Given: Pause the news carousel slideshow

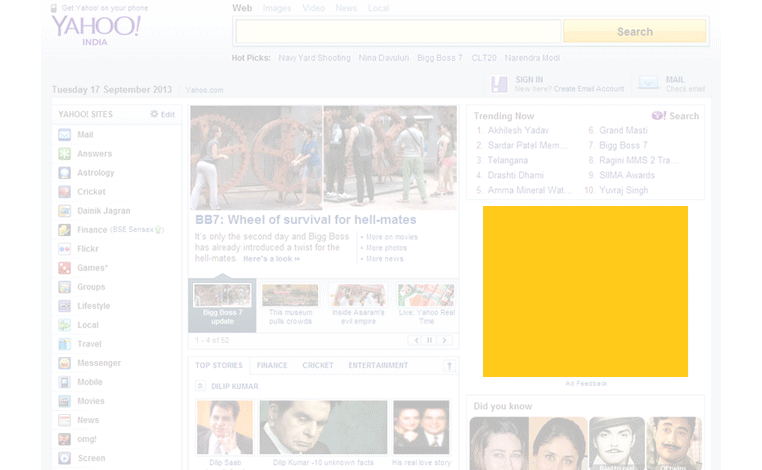Looking at the screenshot, I should click(x=430, y=340).
